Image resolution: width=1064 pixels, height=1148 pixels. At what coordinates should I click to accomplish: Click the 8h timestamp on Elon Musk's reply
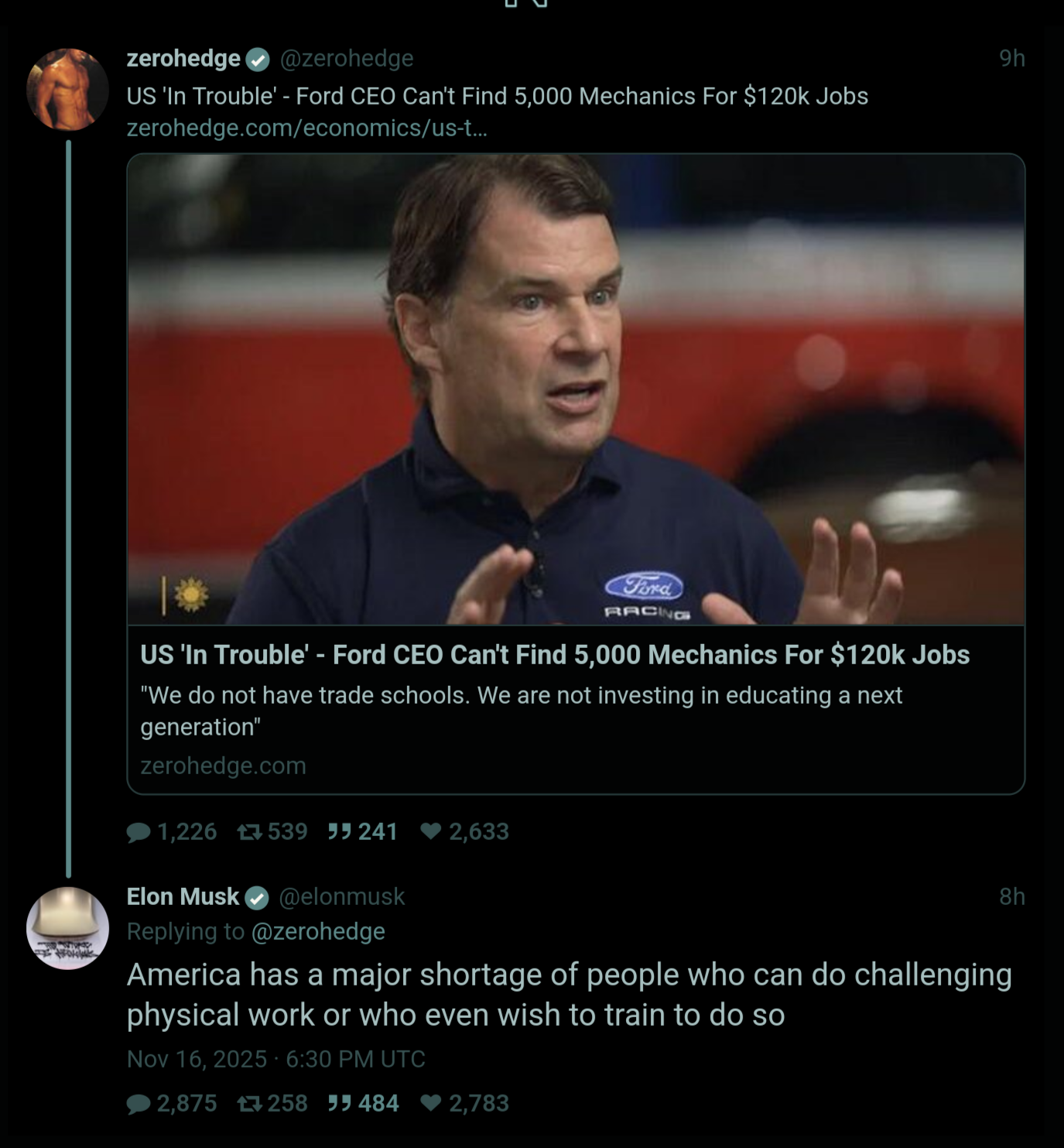point(1011,896)
